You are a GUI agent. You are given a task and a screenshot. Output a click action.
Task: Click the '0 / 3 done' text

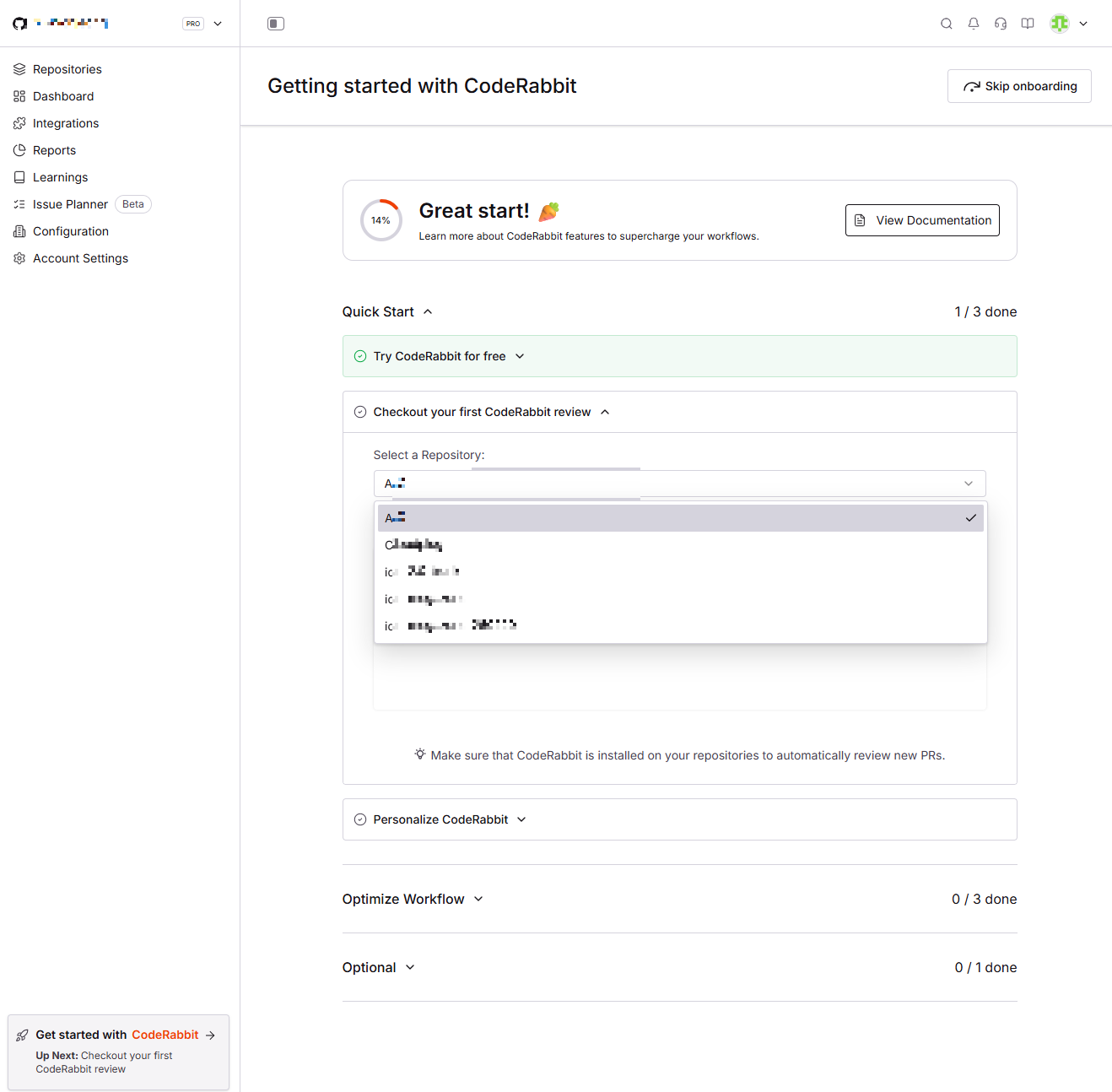pos(985,899)
